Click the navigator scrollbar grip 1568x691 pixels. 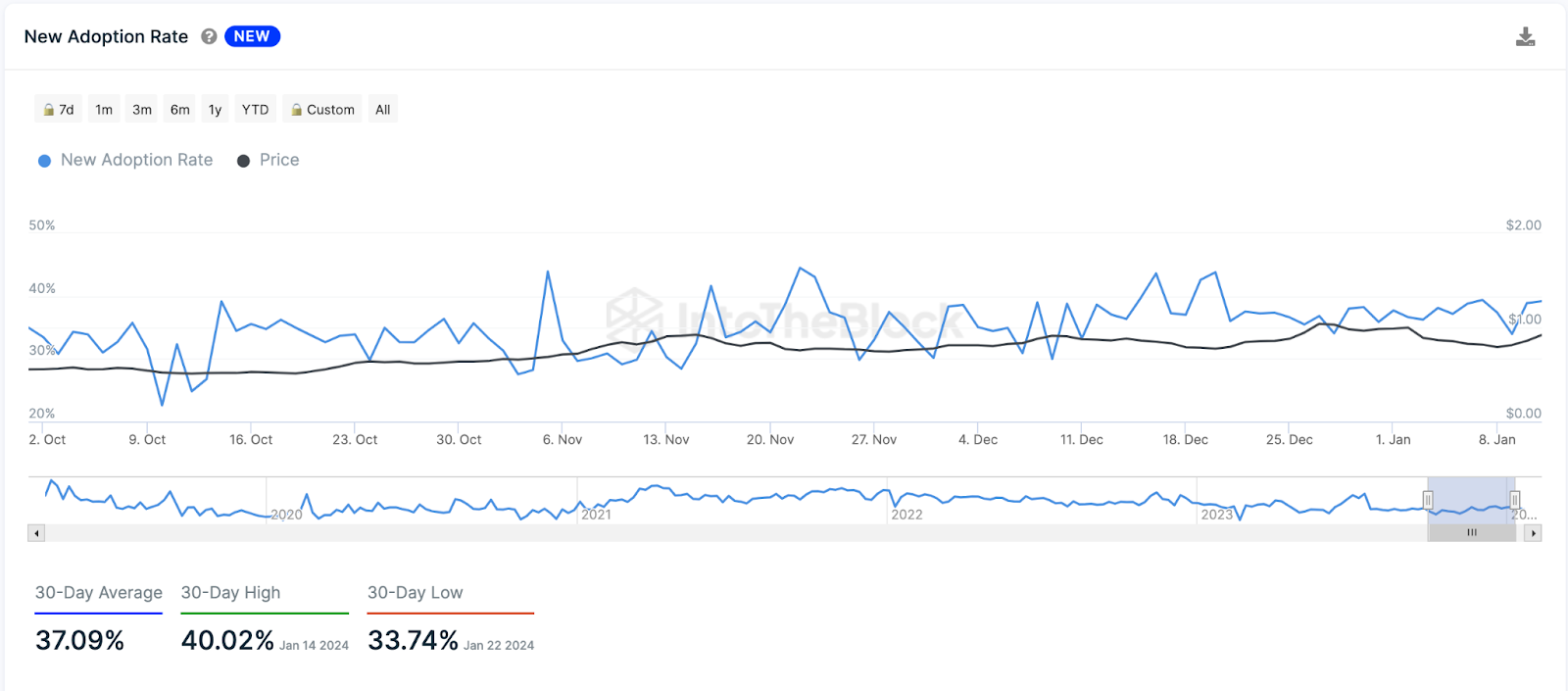click(x=1471, y=533)
